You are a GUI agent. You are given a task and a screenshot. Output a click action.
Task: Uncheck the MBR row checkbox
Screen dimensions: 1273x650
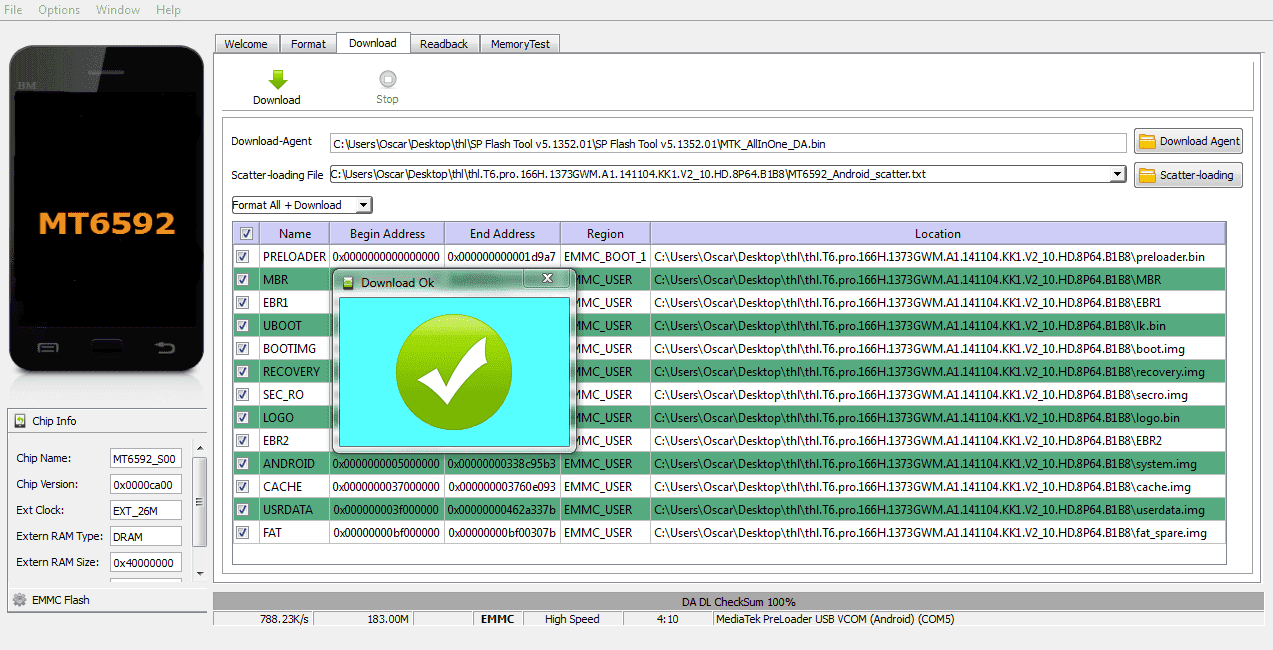[x=242, y=280]
